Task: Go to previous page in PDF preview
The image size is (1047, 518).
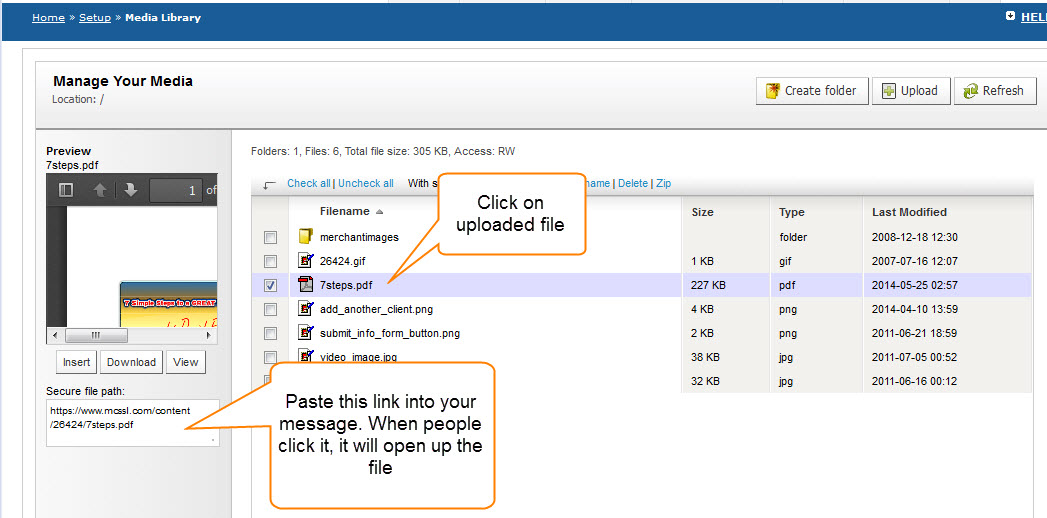Action: click(x=100, y=190)
